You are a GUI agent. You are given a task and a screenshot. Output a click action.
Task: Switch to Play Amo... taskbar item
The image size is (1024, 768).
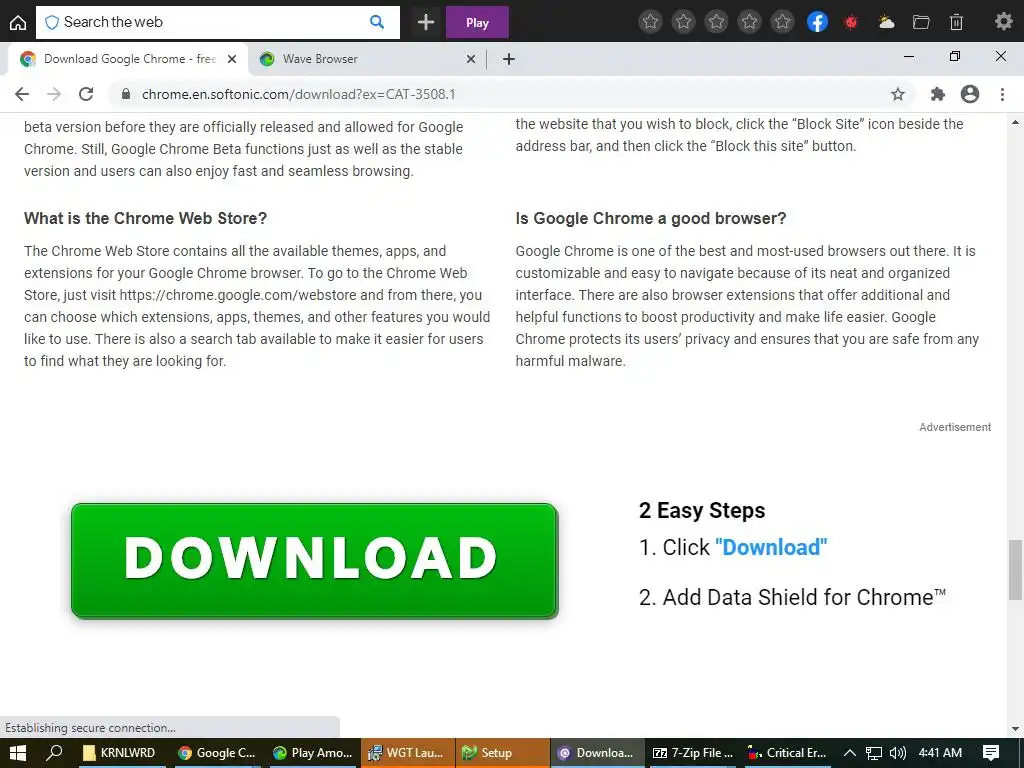point(313,753)
